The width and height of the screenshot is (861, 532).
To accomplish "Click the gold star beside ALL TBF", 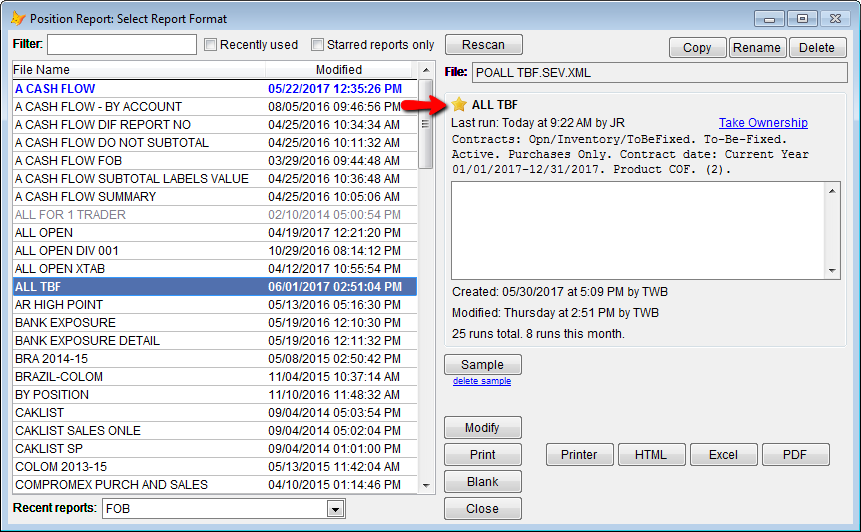I will (x=459, y=104).
